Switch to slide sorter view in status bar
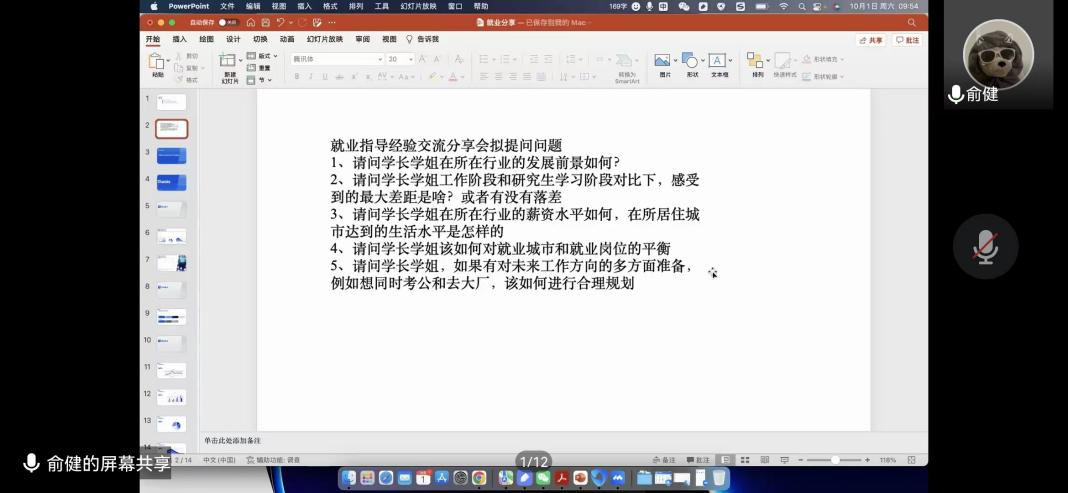Screen dimensions: 1068x493 (745, 460)
